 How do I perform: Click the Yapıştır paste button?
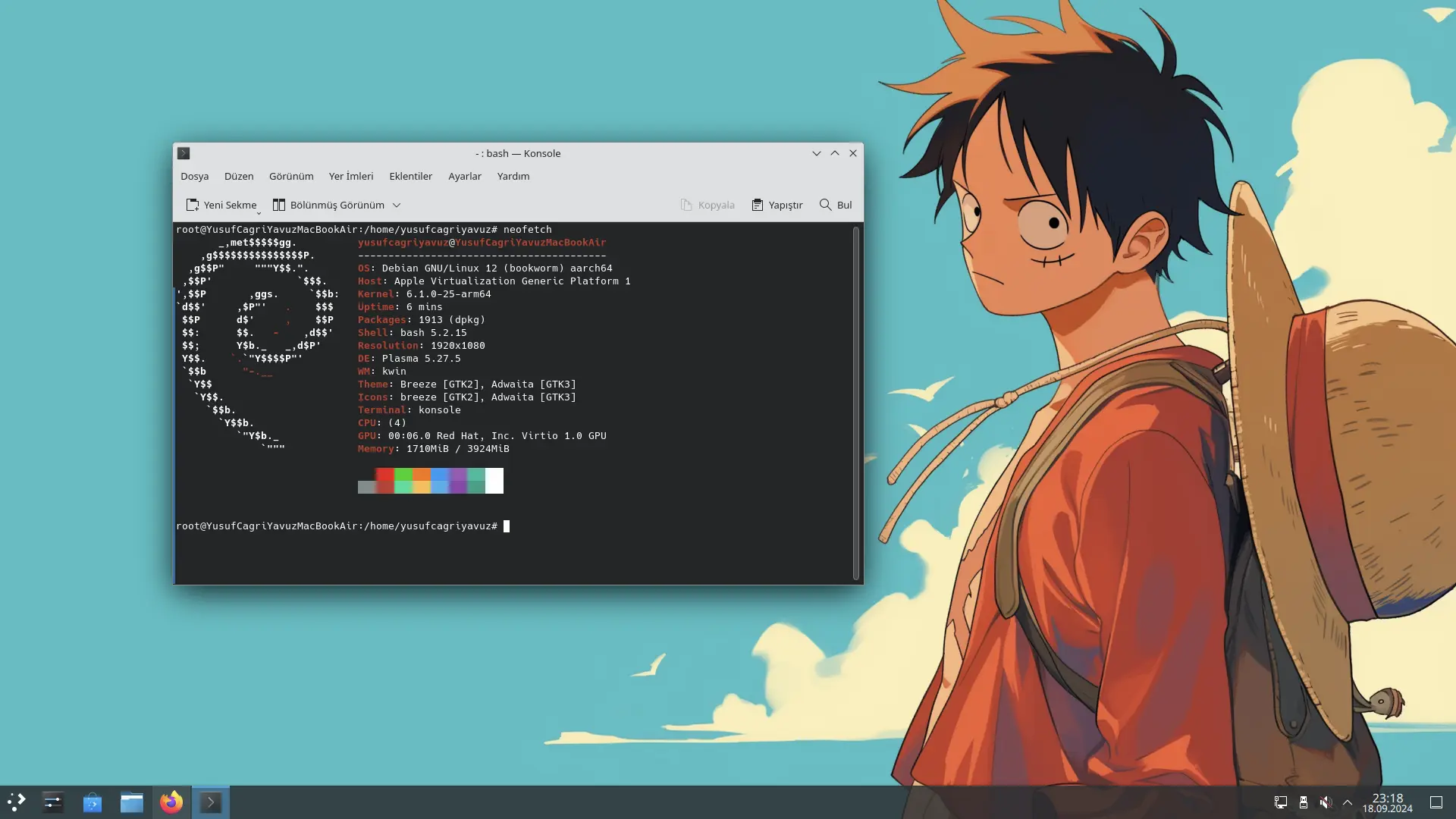(777, 205)
